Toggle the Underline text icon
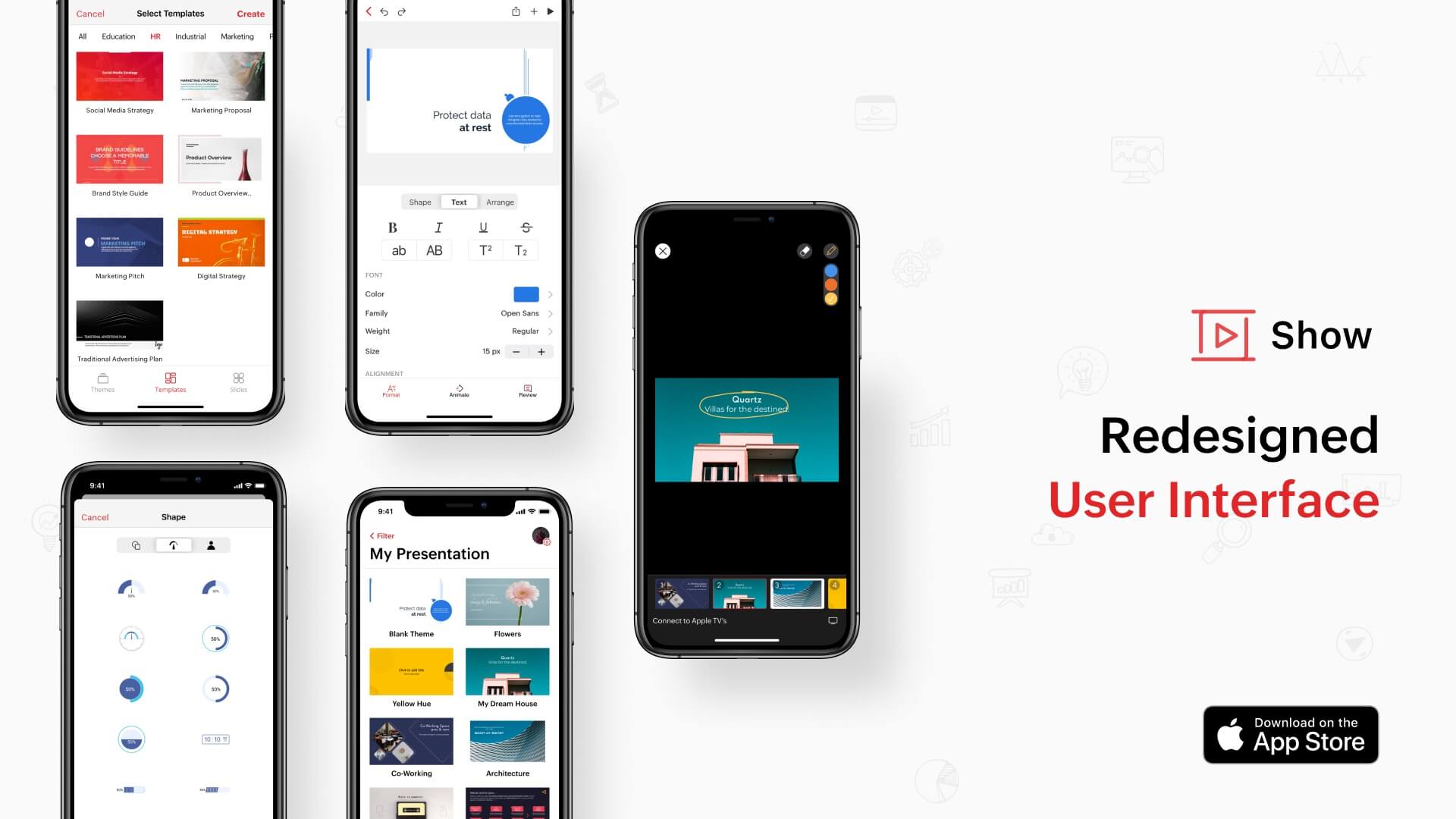1456x819 pixels. click(x=482, y=227)
